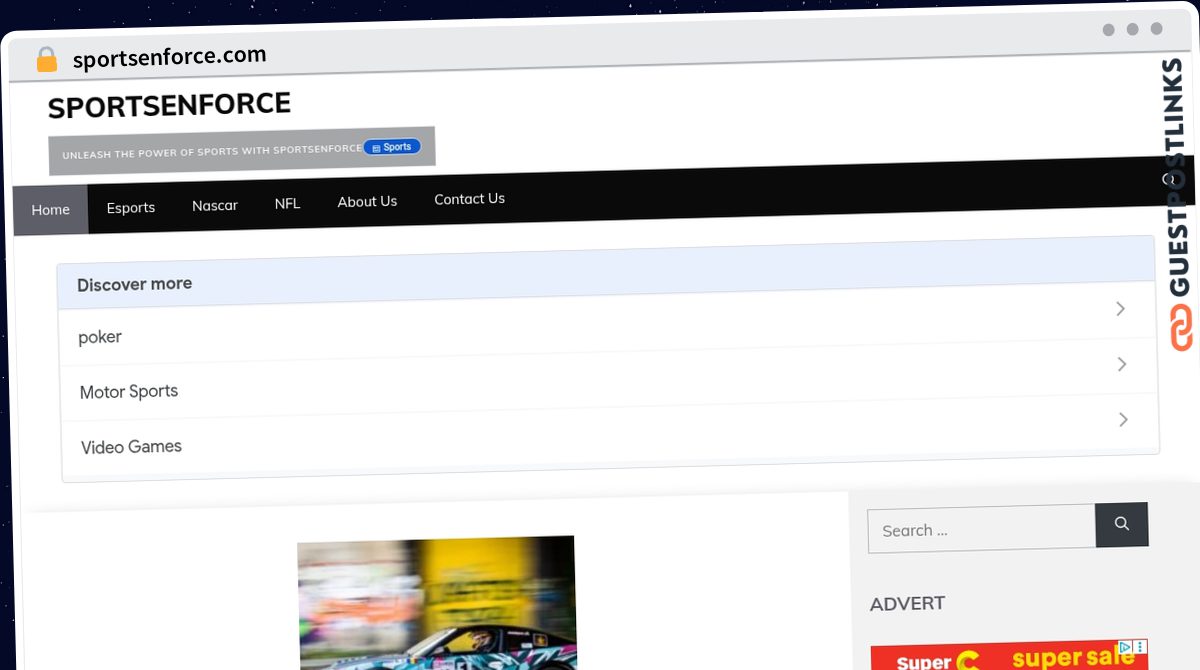This screenshot has height=670, width=1200.
Task: Open the Video Games discover link
Action: coord(131,447)
